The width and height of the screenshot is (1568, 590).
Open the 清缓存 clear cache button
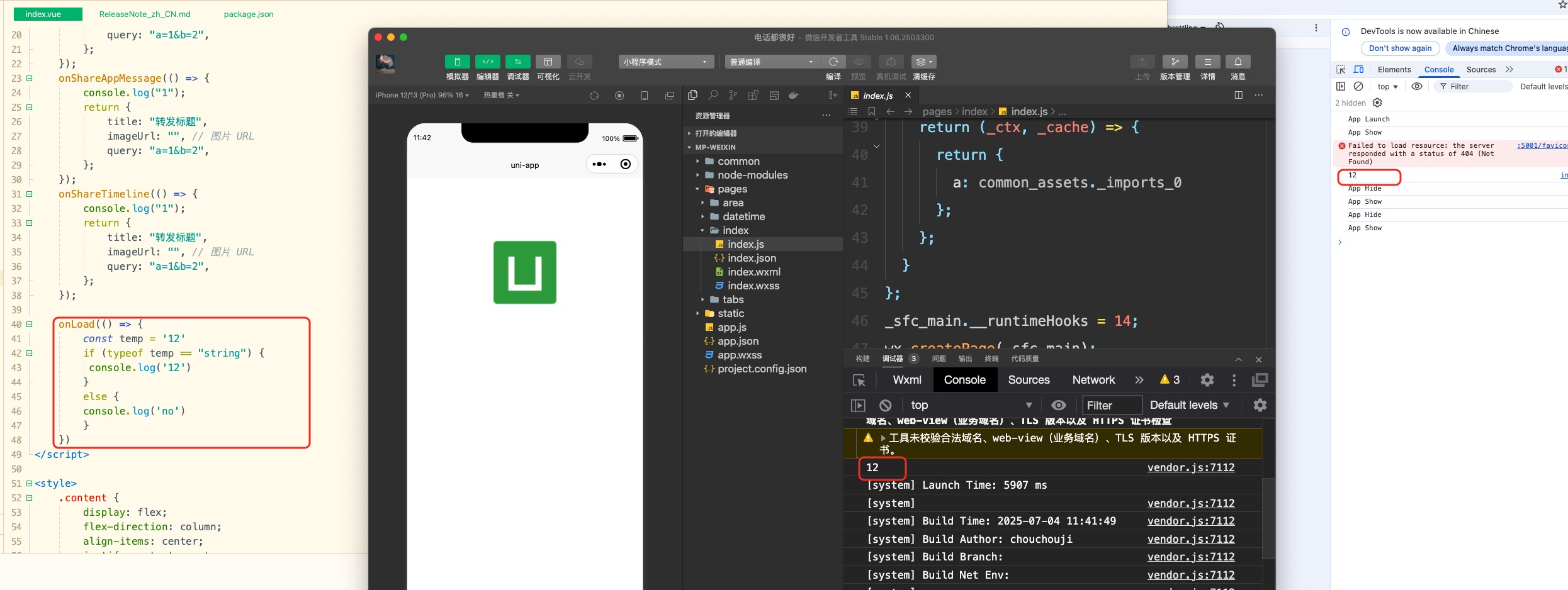[923, 62]
